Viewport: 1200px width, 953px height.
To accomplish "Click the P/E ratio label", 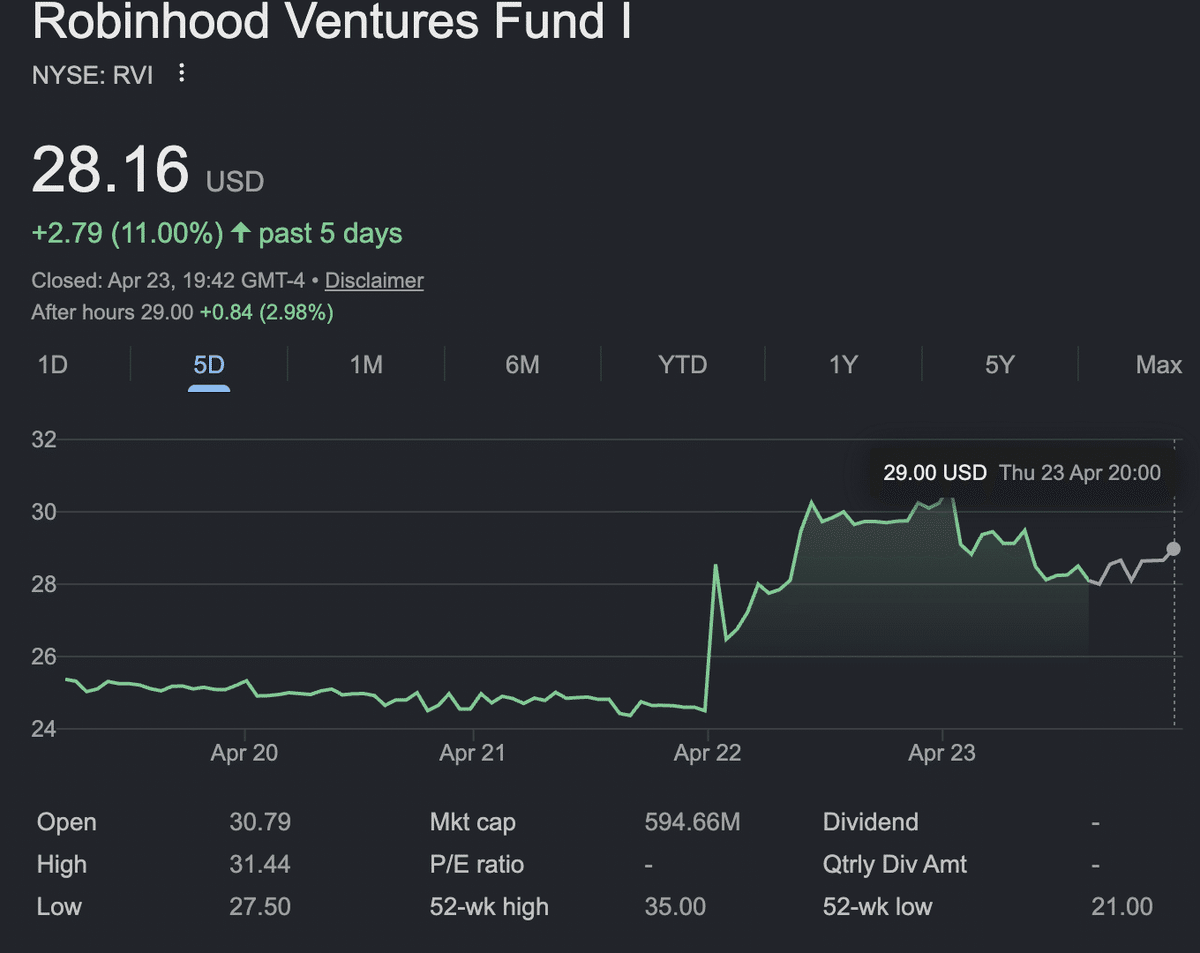I will (x=477, y=865).
